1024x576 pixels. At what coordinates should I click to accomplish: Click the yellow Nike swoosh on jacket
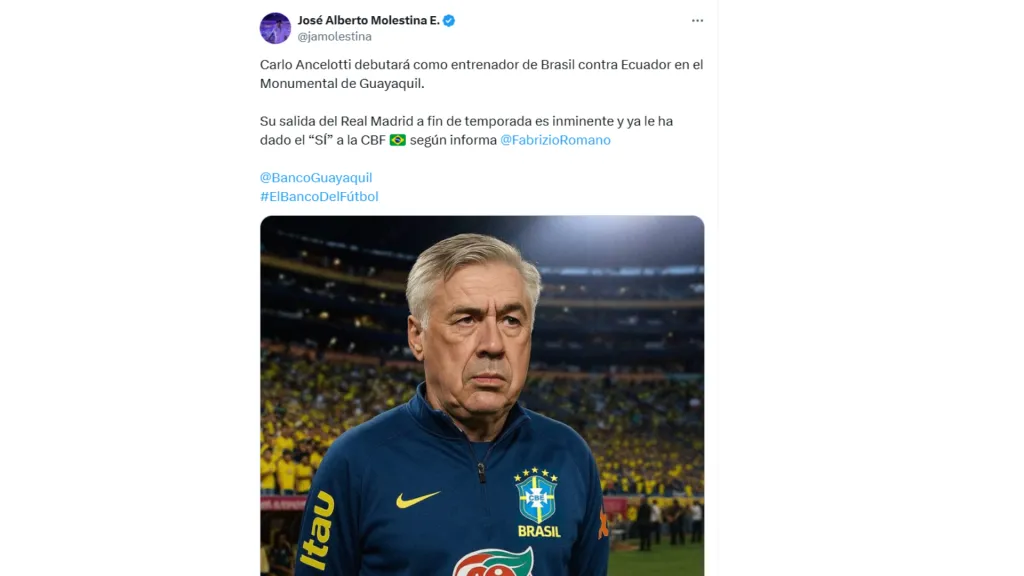tap(417, 498)
